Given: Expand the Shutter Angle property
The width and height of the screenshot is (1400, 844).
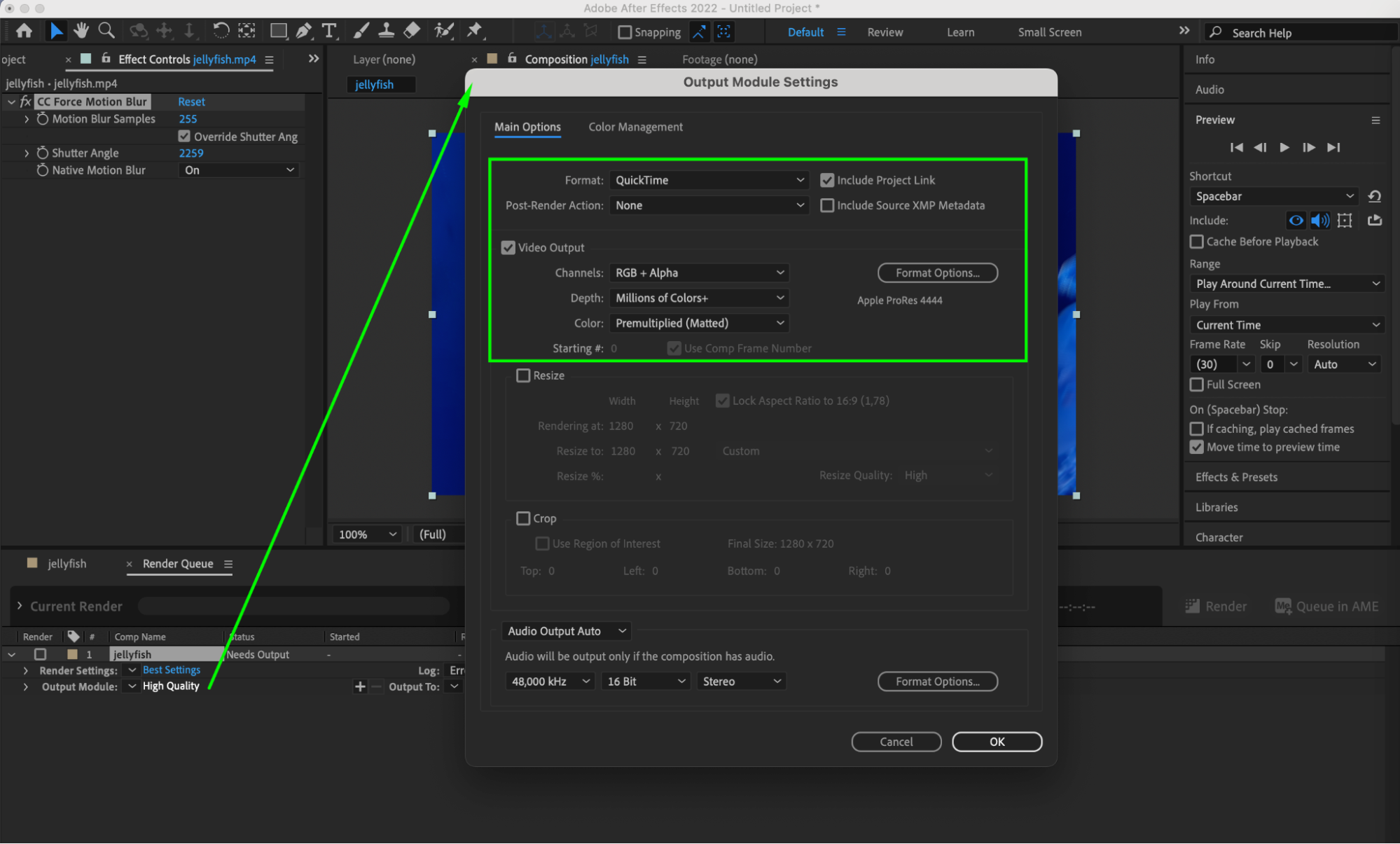Looking at the screenshot, I should (27, 153).
